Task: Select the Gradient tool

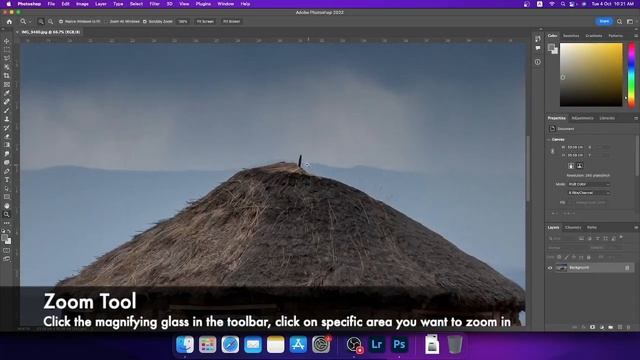Action: 7,145
